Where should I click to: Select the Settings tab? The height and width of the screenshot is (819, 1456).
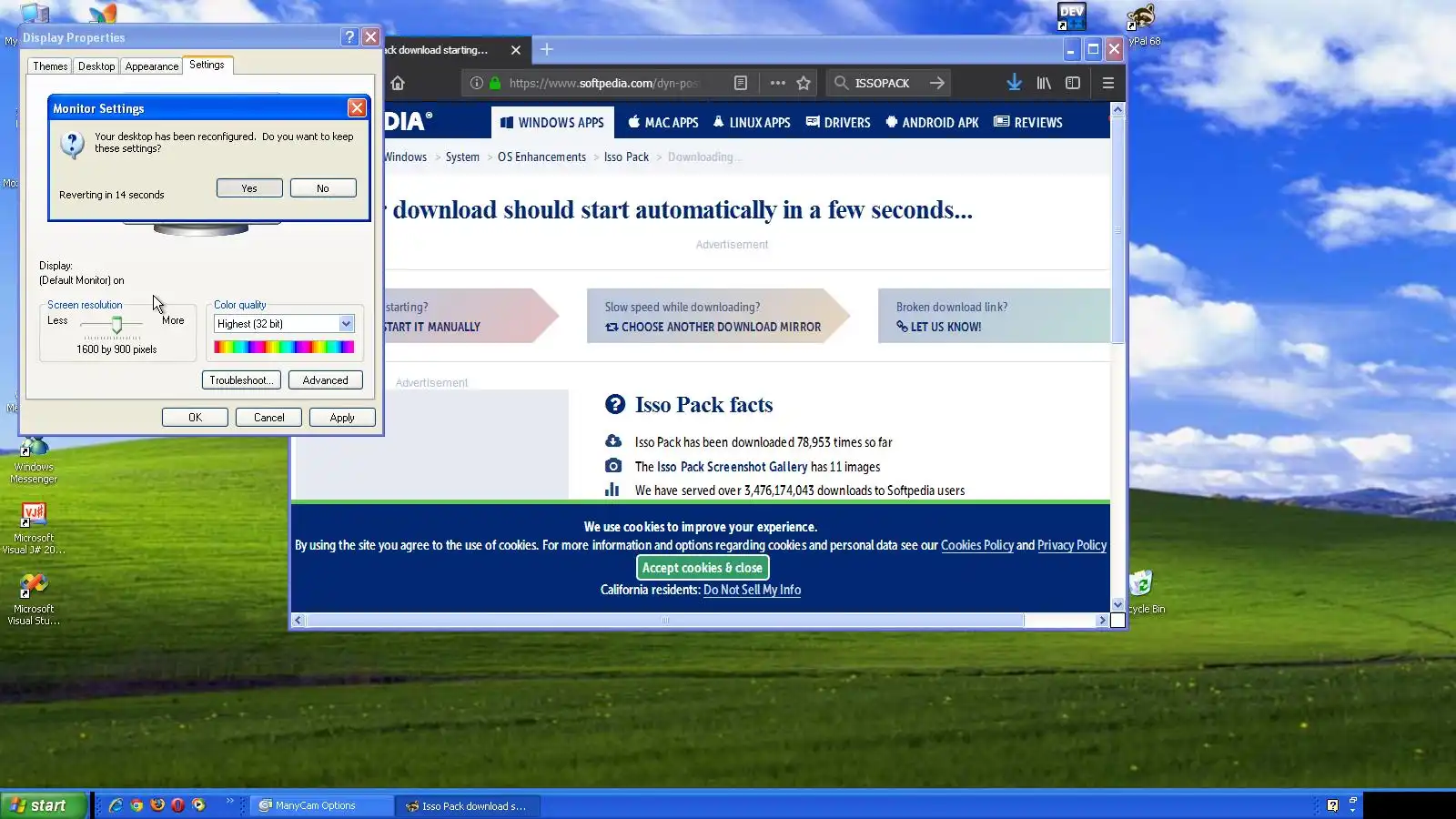coord(207,65)
